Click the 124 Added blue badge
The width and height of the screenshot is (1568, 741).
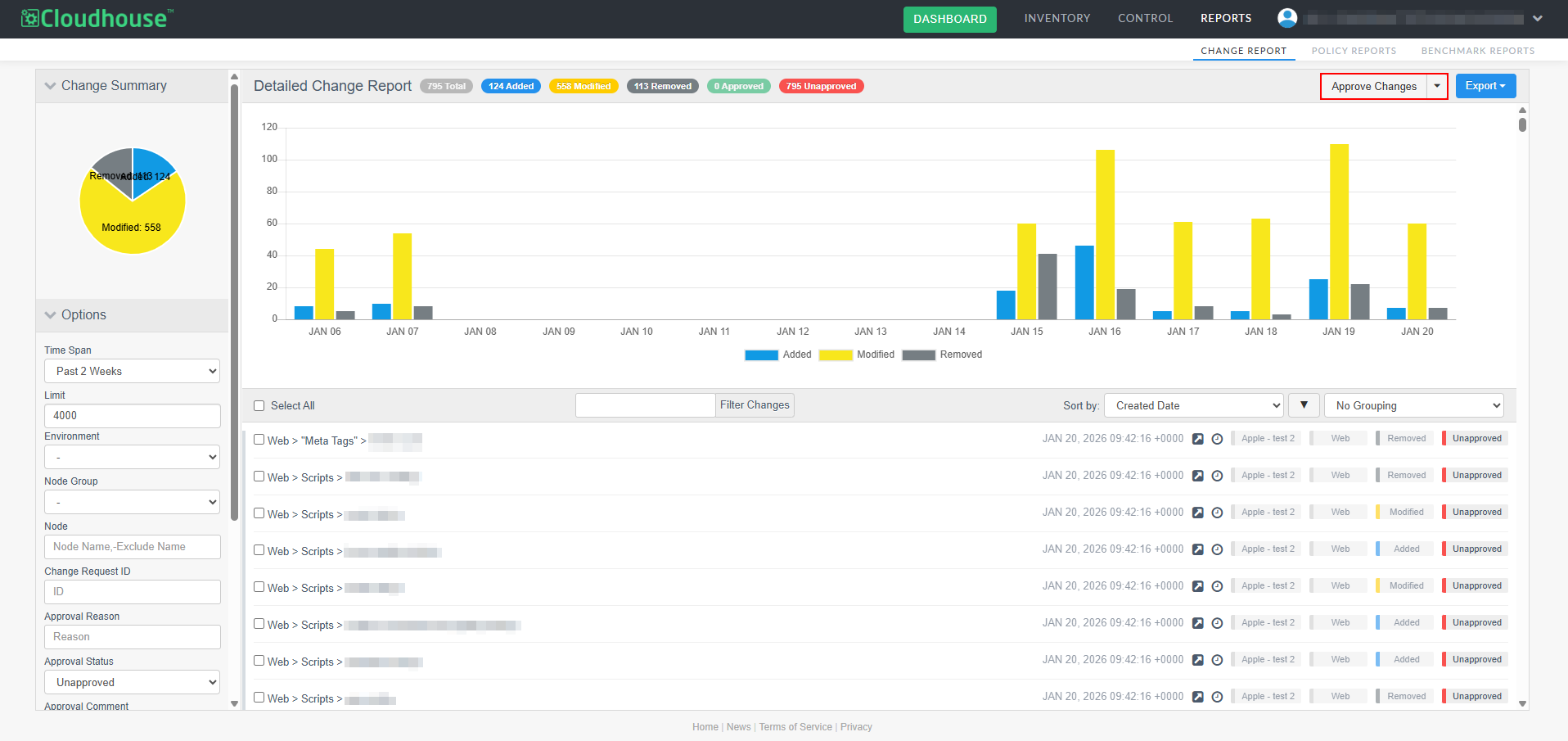pyautogui.click(x=511, y=86)
